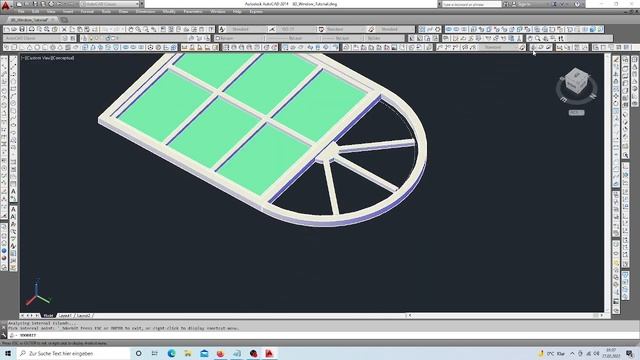640x360 pixels.
Task: Open the Layer Properties Manager icon
Action: tap(84, 38)
